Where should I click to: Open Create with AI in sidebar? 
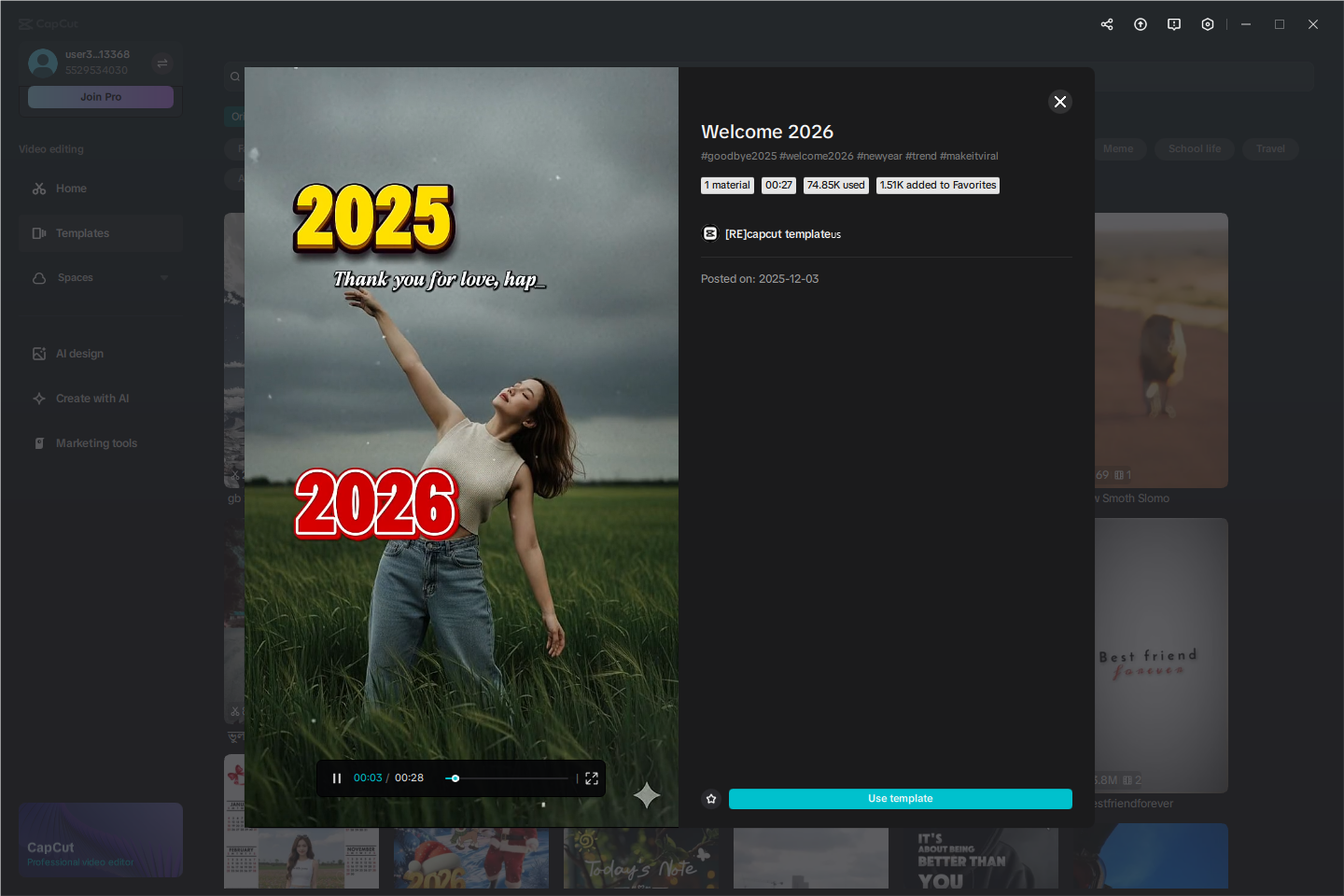pos(101,399)
